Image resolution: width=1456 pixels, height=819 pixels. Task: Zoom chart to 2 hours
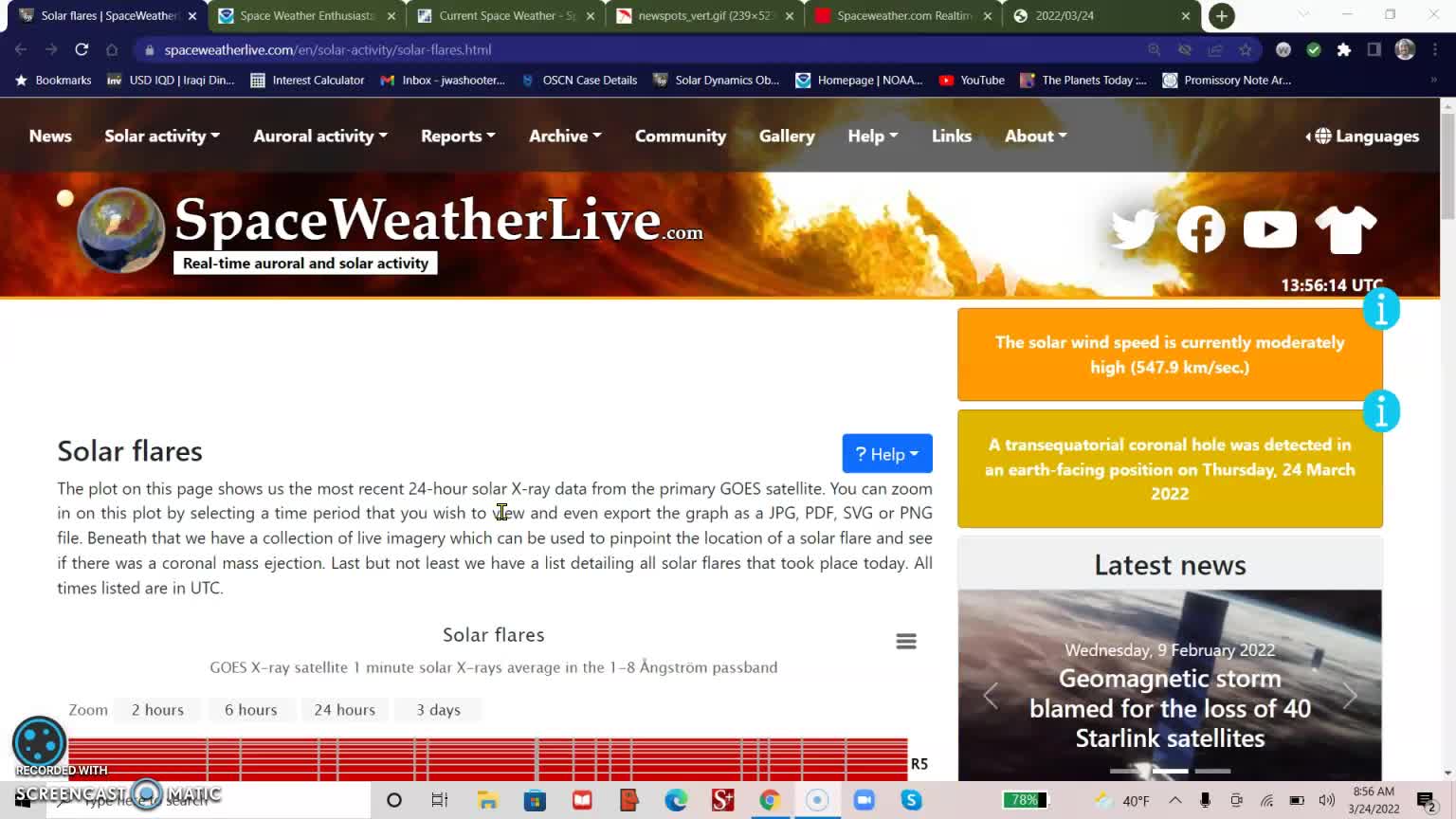pyautogui.click(x=157, y=710)
